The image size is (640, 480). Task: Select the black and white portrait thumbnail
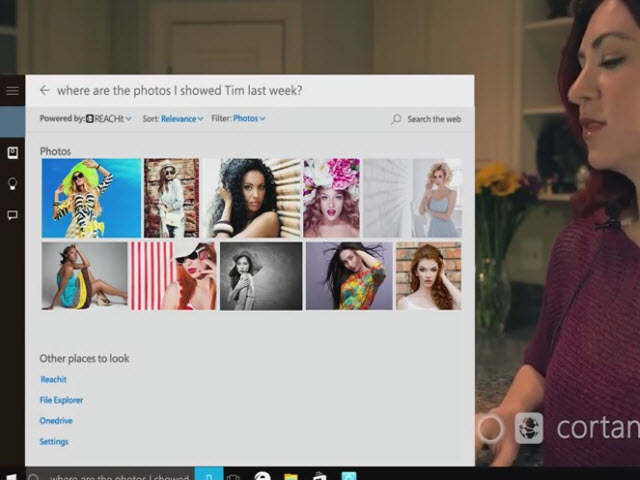pos(260,275)
